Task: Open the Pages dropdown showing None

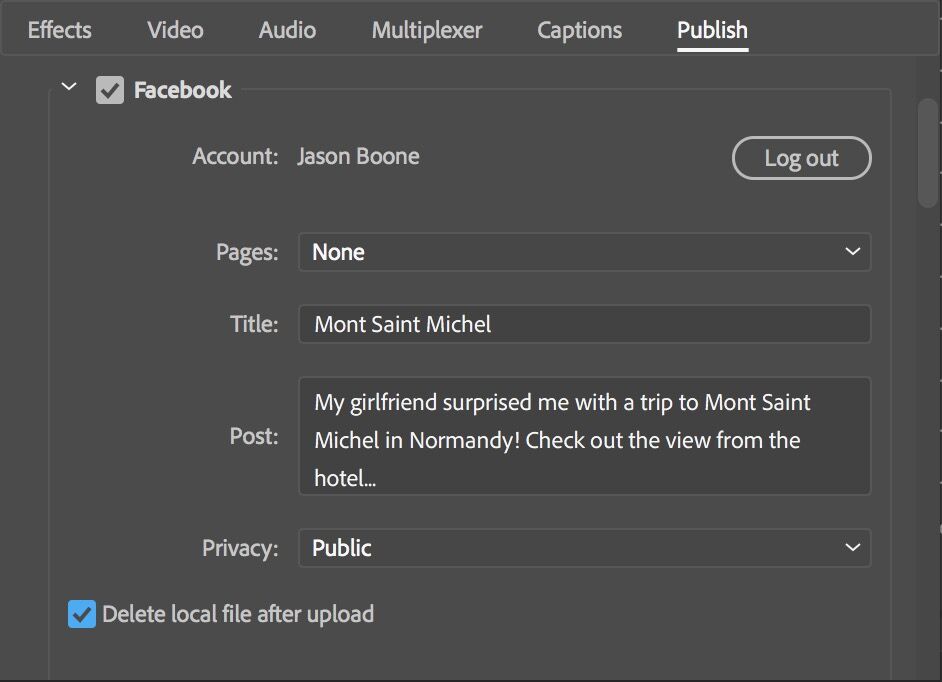Action: pos(585,252)
